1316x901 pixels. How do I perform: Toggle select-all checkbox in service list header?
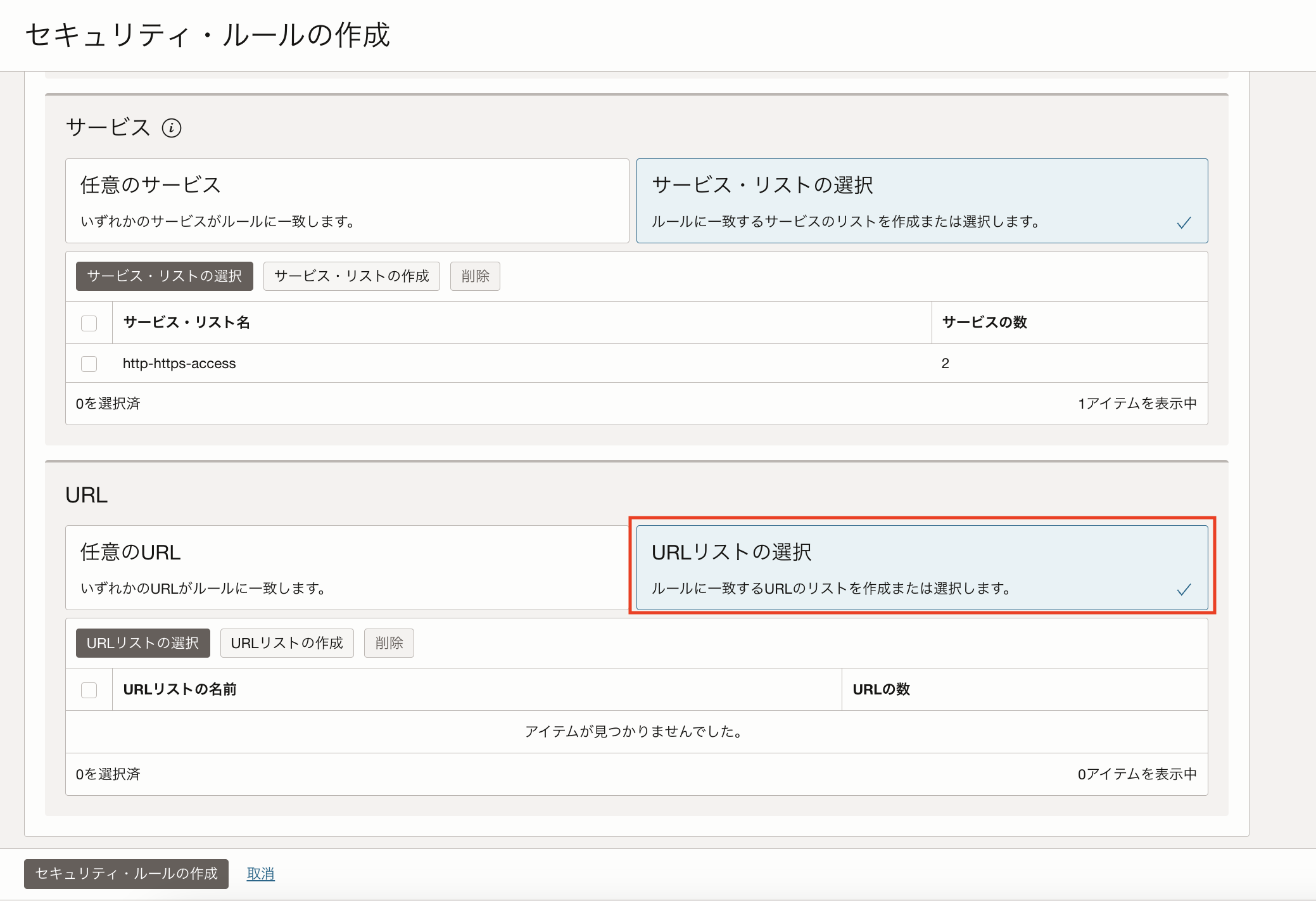(x=89, y=323)
